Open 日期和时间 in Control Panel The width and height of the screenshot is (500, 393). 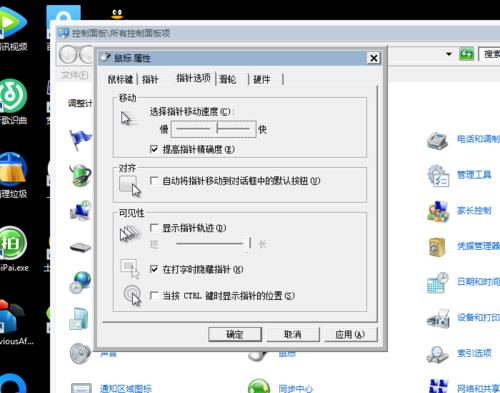(x=478, y=282)
